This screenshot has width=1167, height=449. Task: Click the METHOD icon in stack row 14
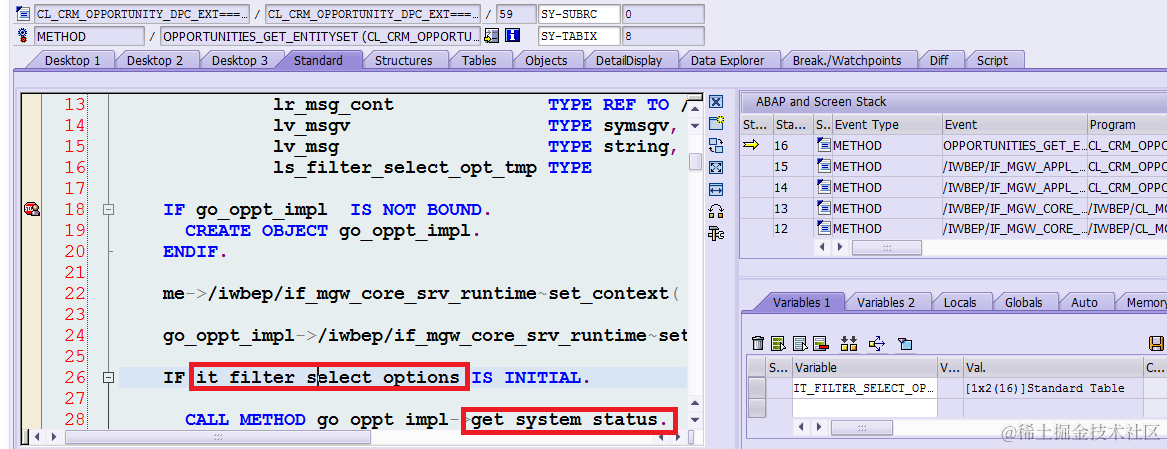[822, 188]
